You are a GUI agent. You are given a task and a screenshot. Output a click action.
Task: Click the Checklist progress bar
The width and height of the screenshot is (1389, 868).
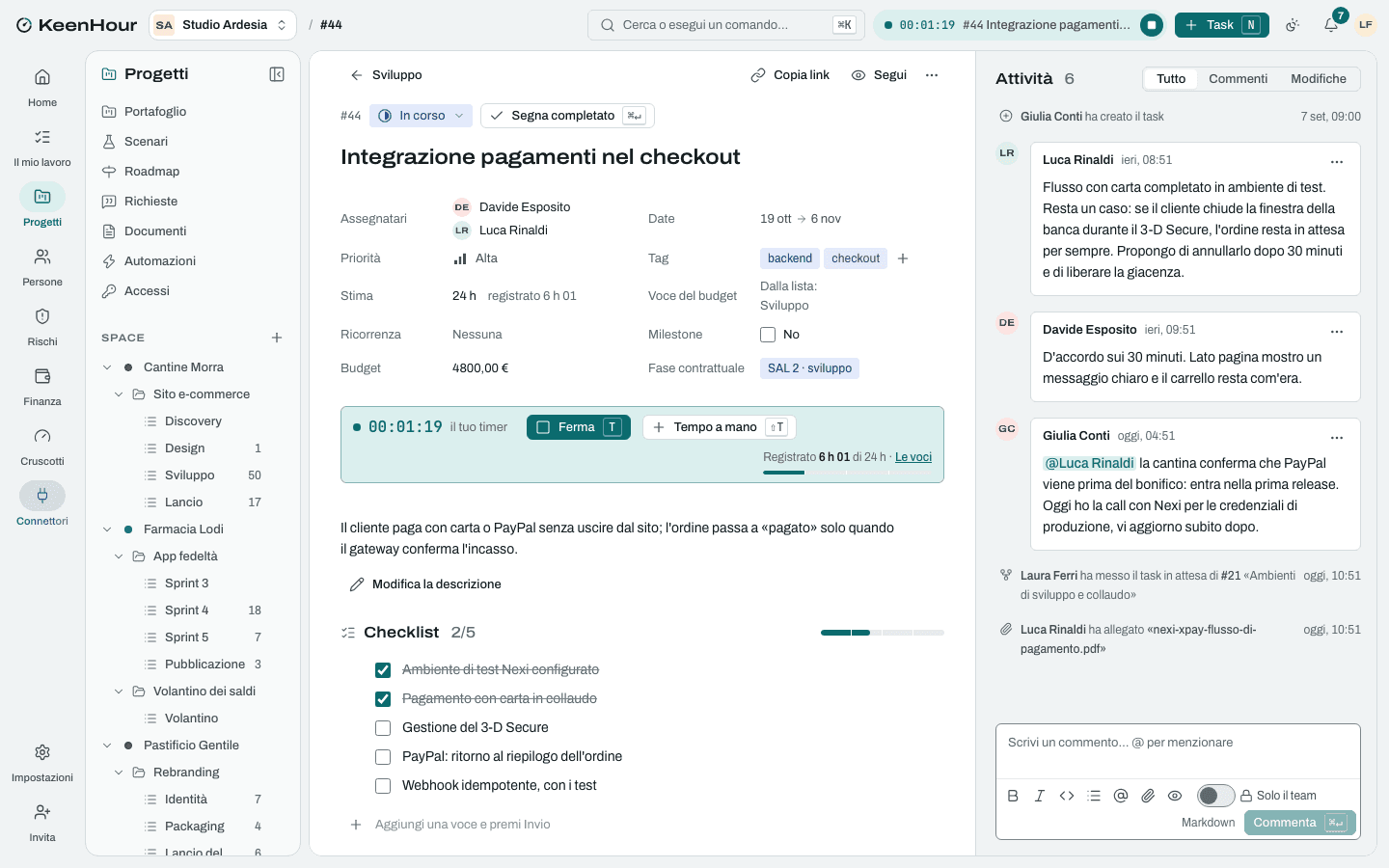[x=883, y=633]
